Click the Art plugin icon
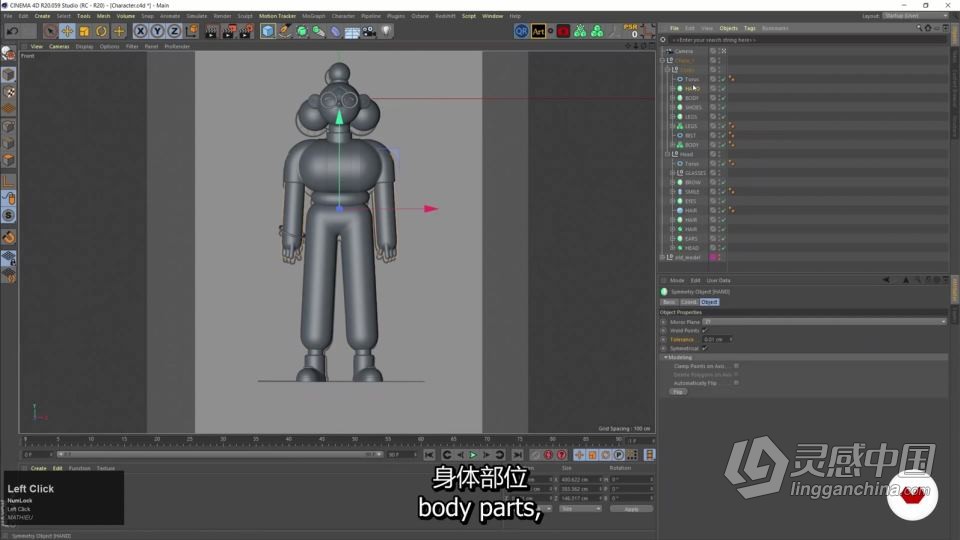This screenshot has height=540, width=960. 538,31
